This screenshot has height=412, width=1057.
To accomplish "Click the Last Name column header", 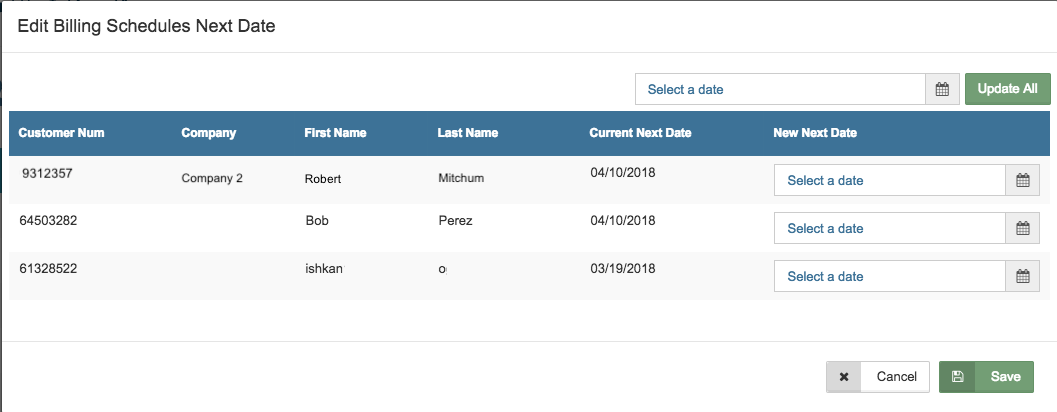I will 468,133.
